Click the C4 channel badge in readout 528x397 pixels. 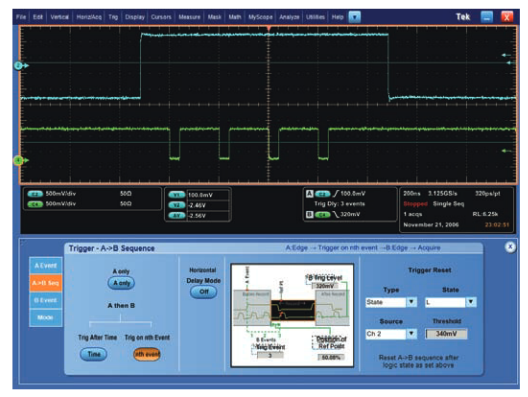[x=35, y=204]
